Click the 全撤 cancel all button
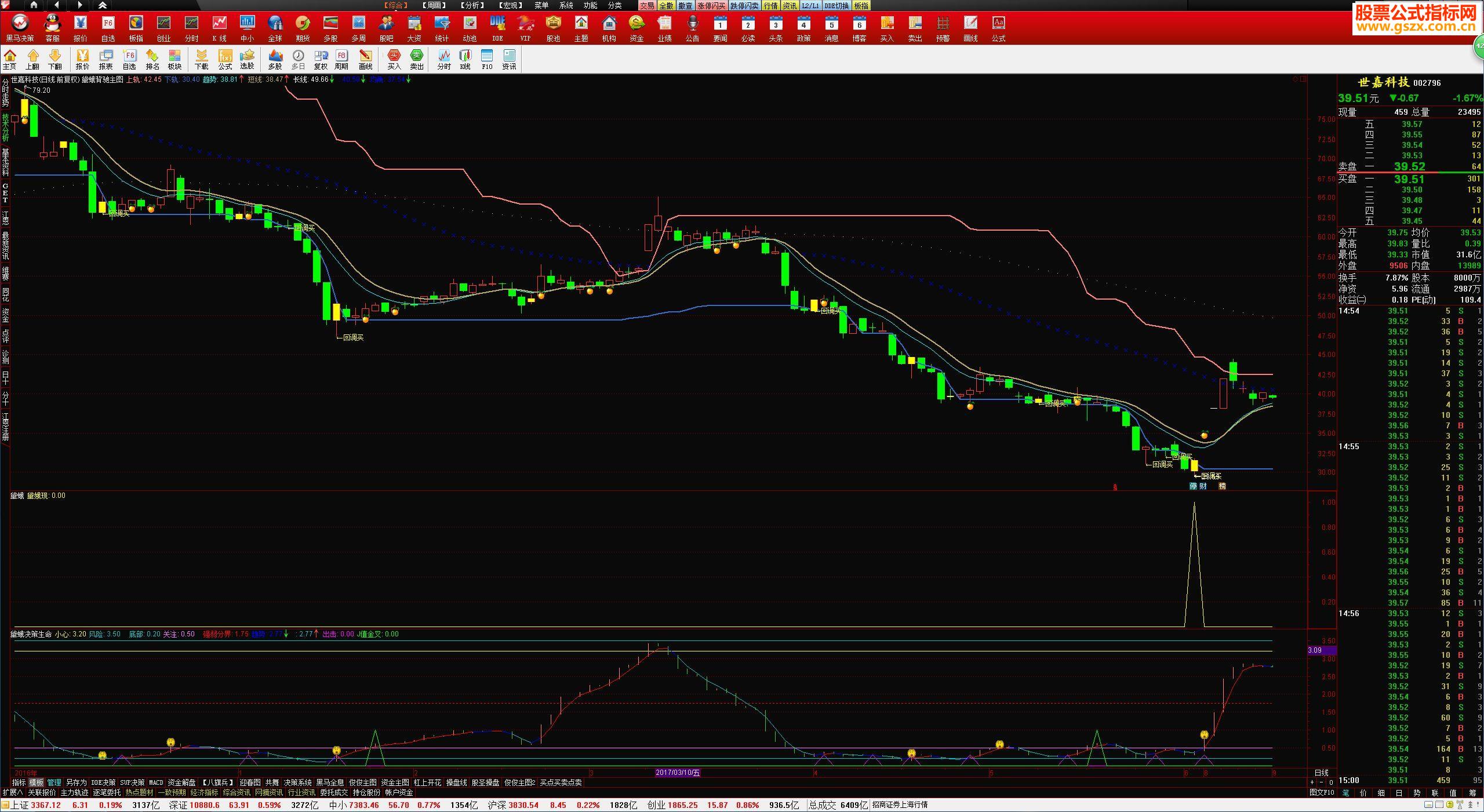The height and width of the screenshot is (812, 1484). coord(666,6)
